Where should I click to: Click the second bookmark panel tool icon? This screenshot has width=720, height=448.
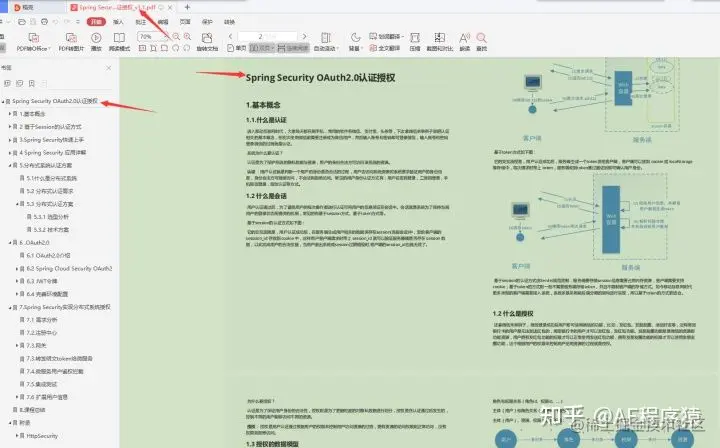[19, 83]
